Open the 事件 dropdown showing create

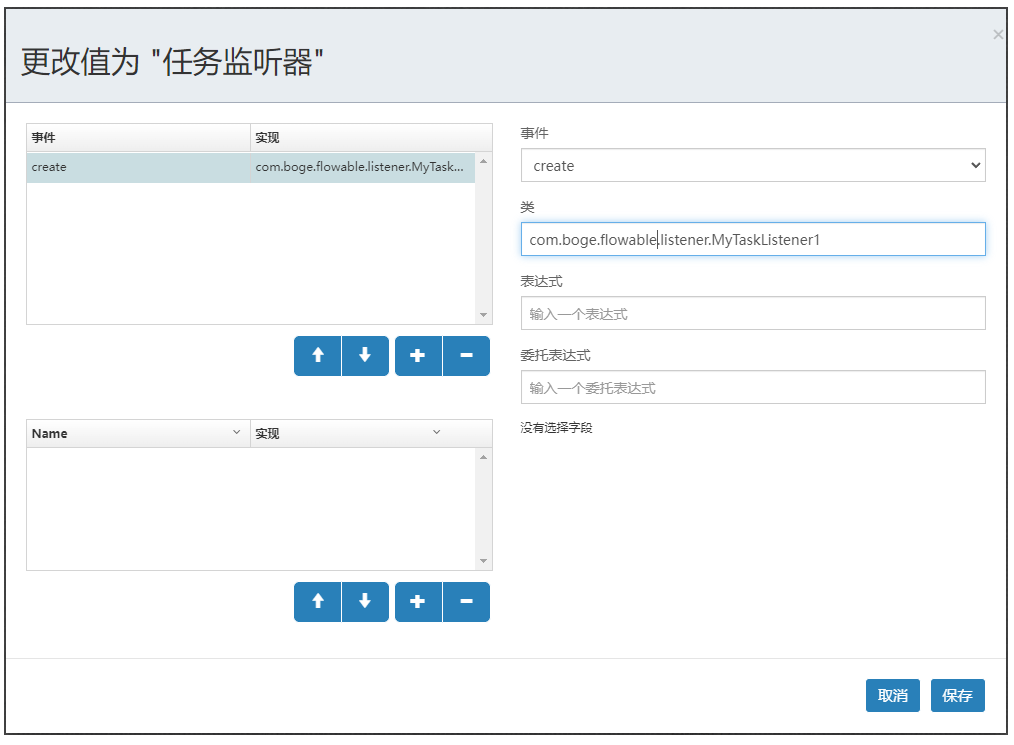point(752,166)
